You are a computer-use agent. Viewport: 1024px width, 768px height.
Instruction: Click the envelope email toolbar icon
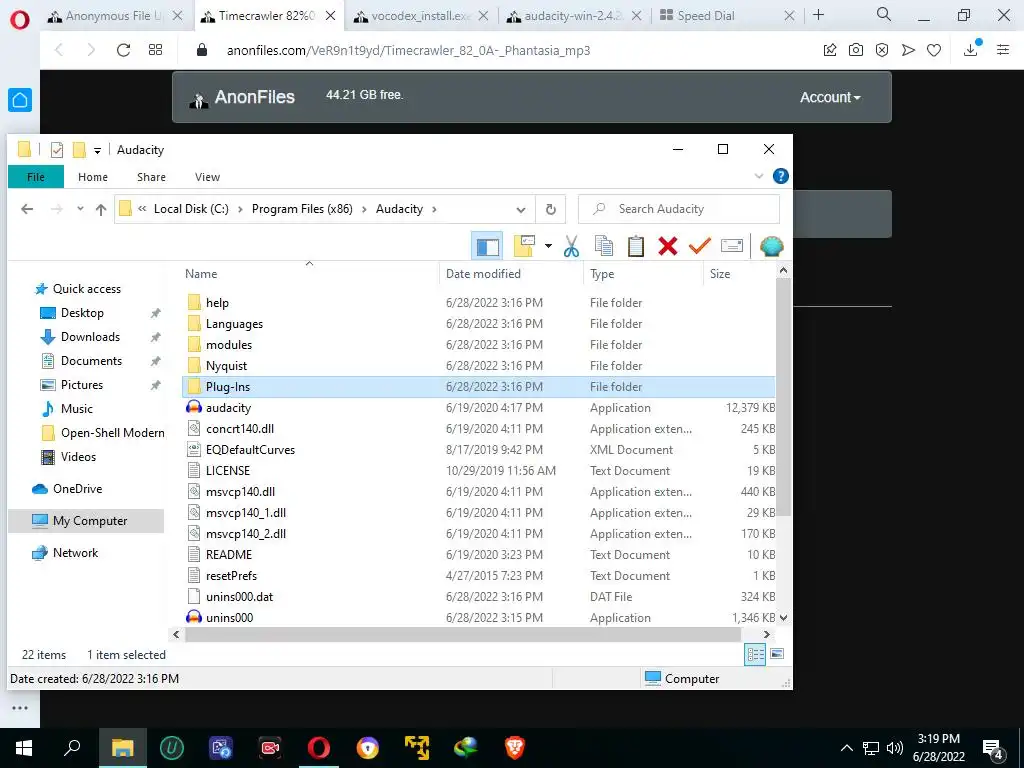[731, 246]
